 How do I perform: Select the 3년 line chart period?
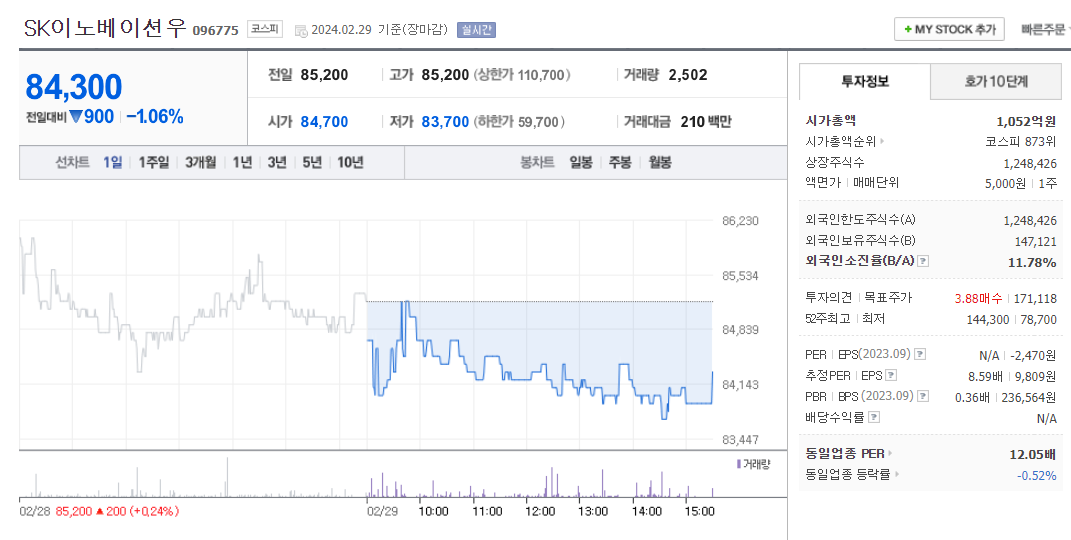(x=277, y=162)
